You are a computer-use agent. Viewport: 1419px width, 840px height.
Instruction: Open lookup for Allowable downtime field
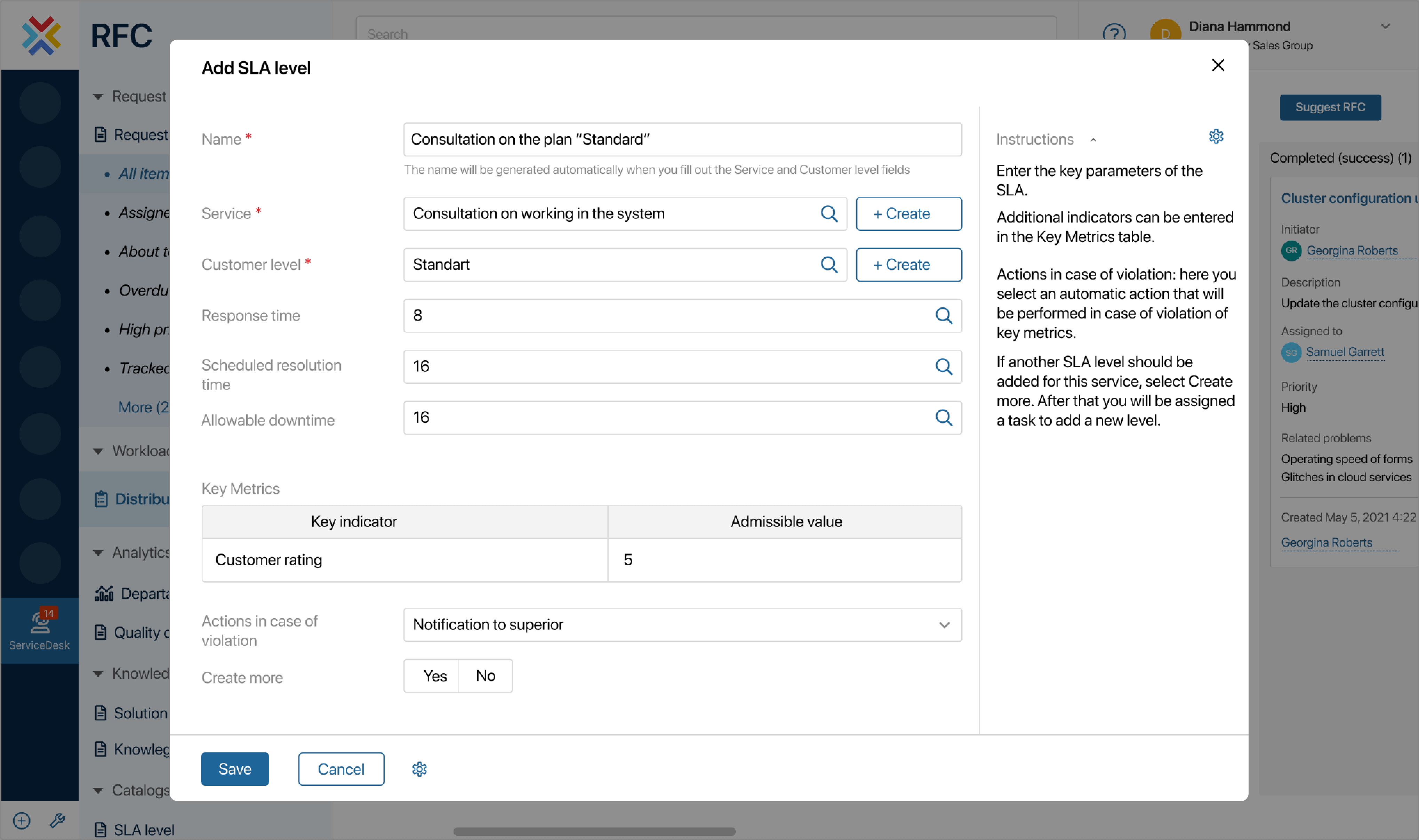pos(943,417)
